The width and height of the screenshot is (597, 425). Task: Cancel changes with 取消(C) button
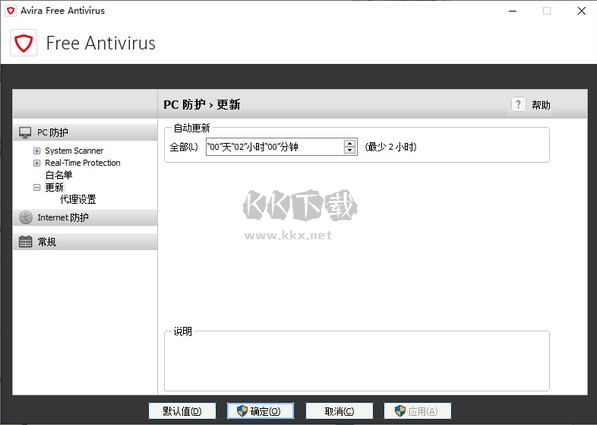coord(339,411)
